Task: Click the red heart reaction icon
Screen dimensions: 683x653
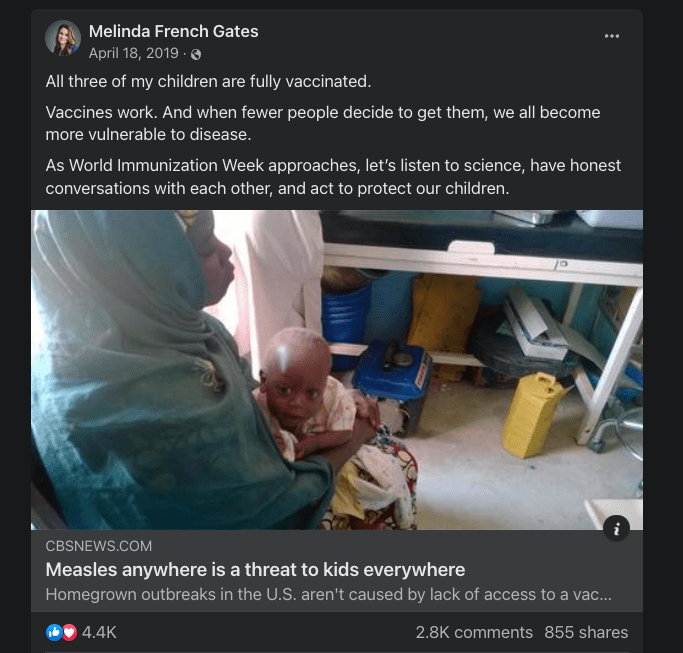Action: pyautogui.click(x=69, y=632)
